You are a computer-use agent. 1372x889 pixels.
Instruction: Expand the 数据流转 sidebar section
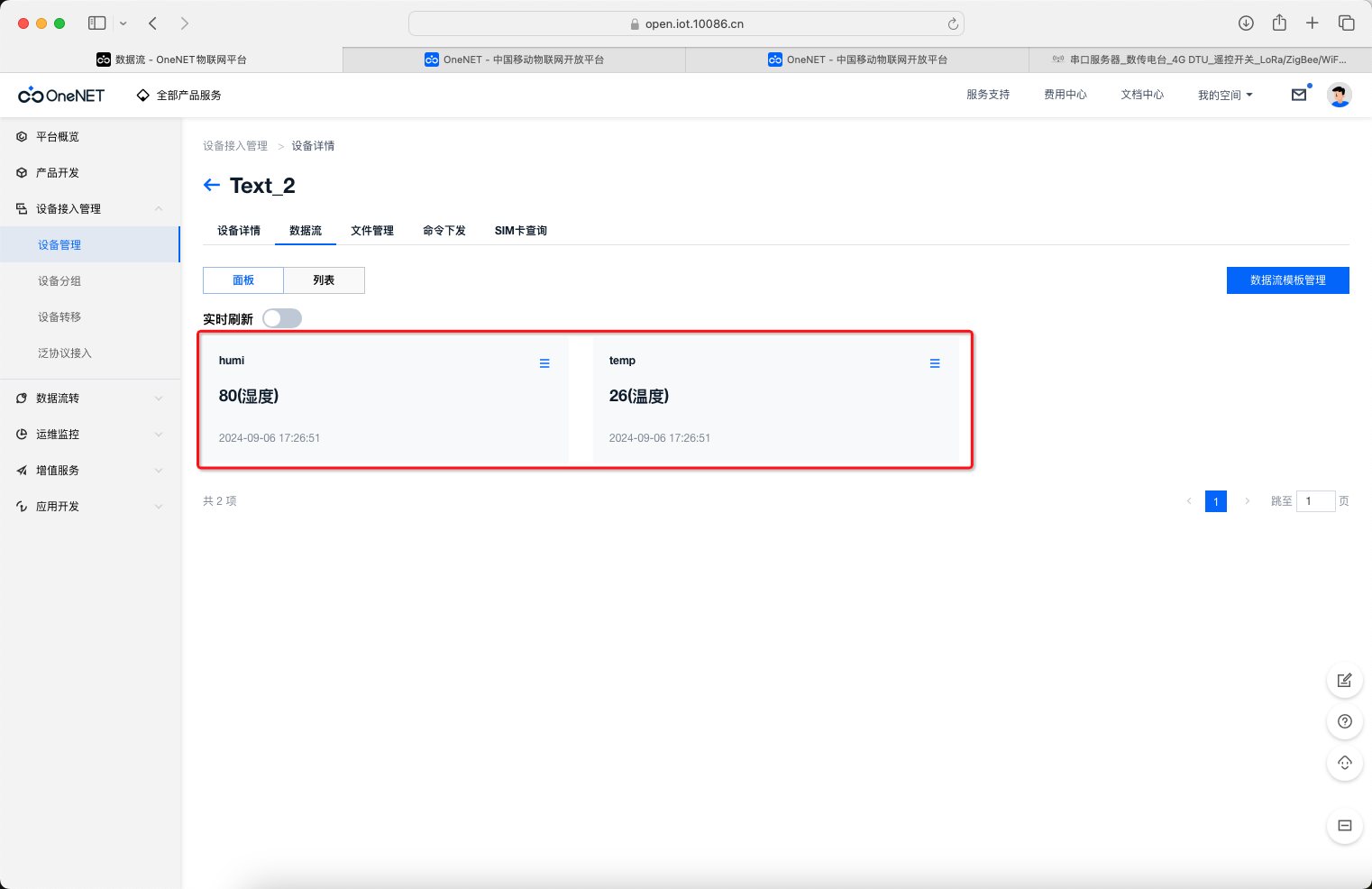90,398
